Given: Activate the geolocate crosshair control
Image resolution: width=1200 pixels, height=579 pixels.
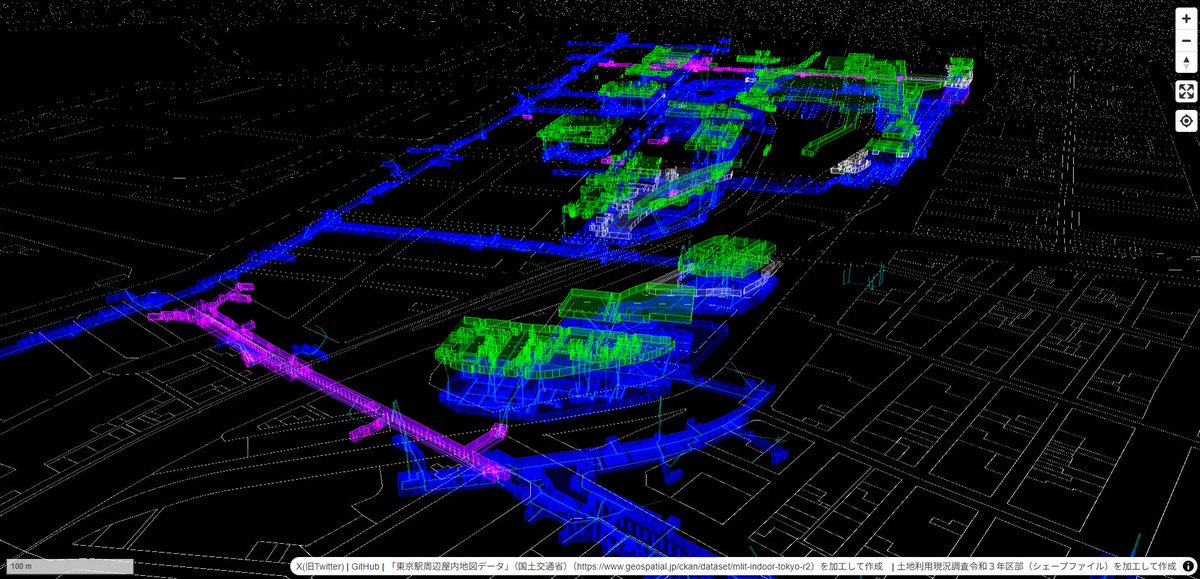Looking at the screenshot, I should point(1185,120).
